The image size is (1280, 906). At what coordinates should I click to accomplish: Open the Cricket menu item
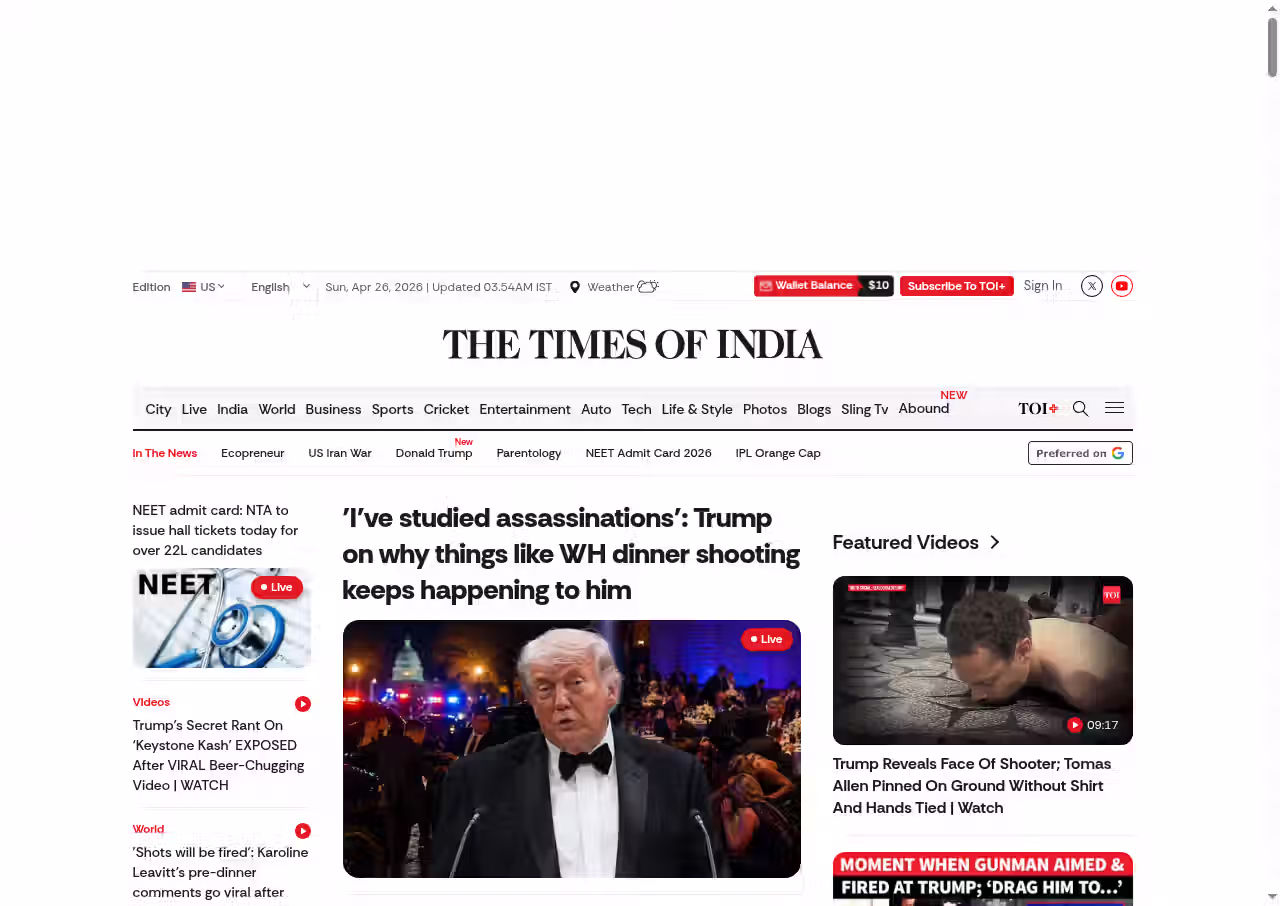pos(446,409)
